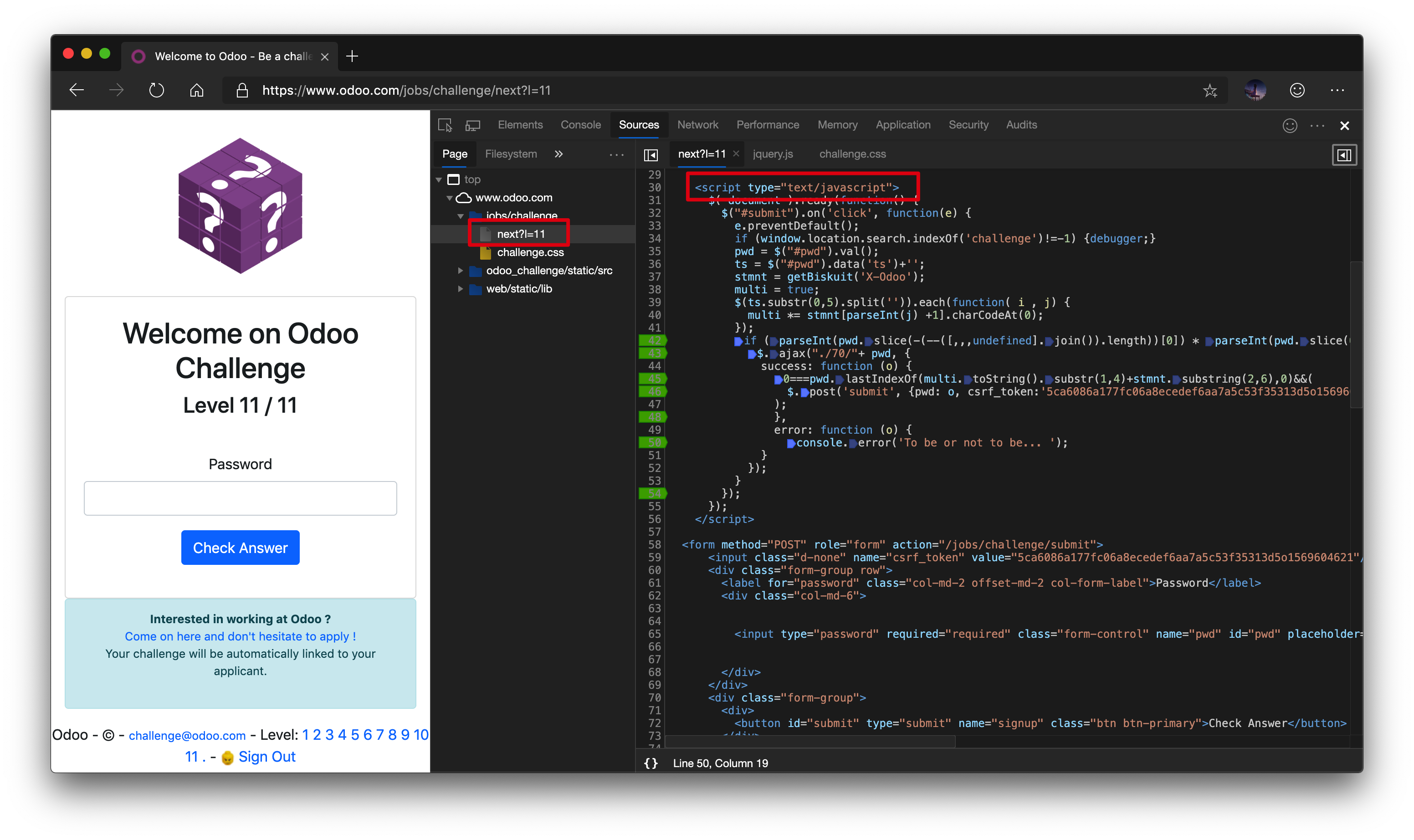Collapse the jobs/challenge folder
Screen dimensions: 1414x840
(x=461, y=215)
